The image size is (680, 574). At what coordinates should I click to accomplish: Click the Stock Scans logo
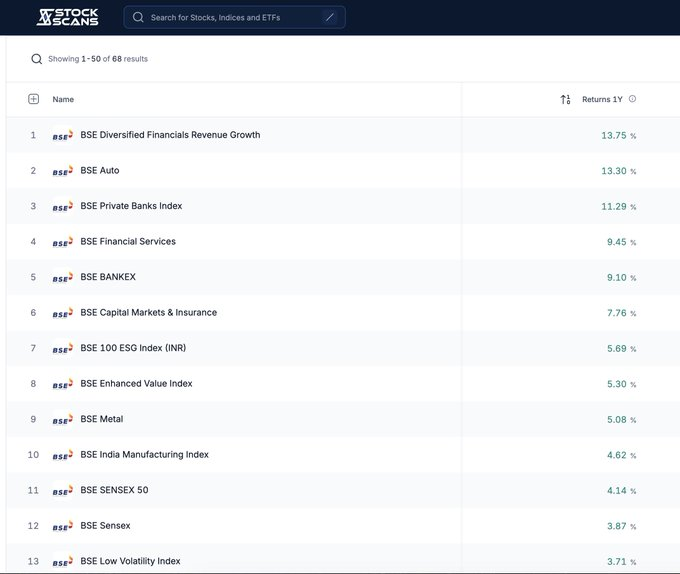67,17
